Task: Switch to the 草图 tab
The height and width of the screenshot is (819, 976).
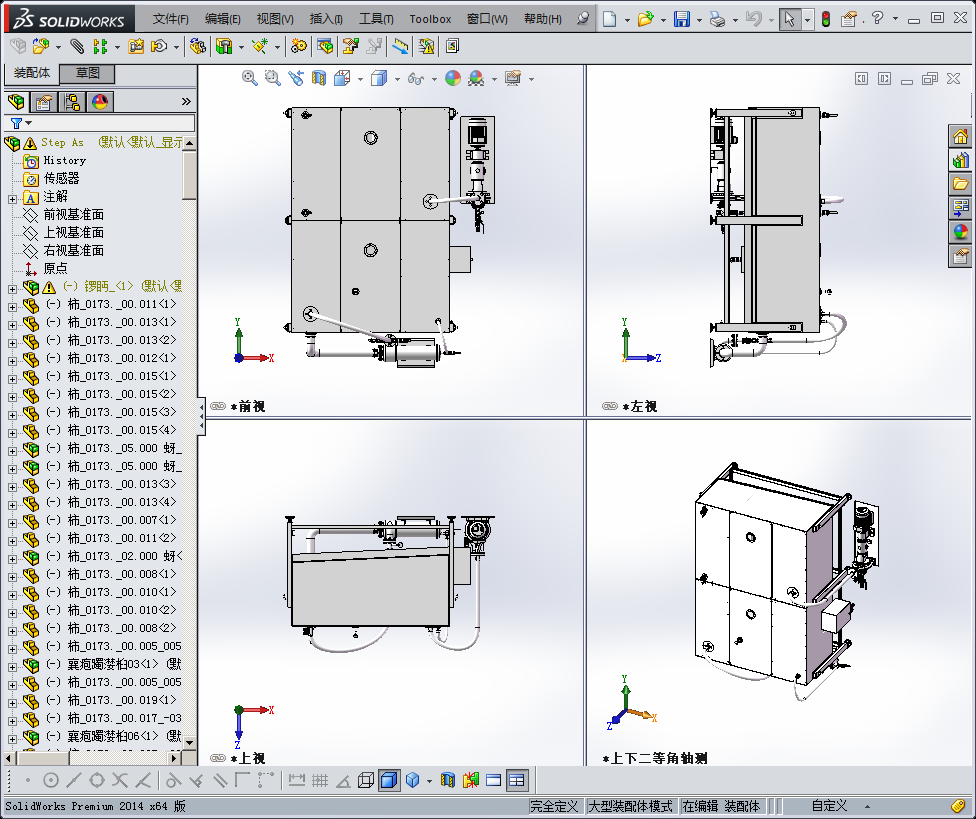Action: pos(88,73)
